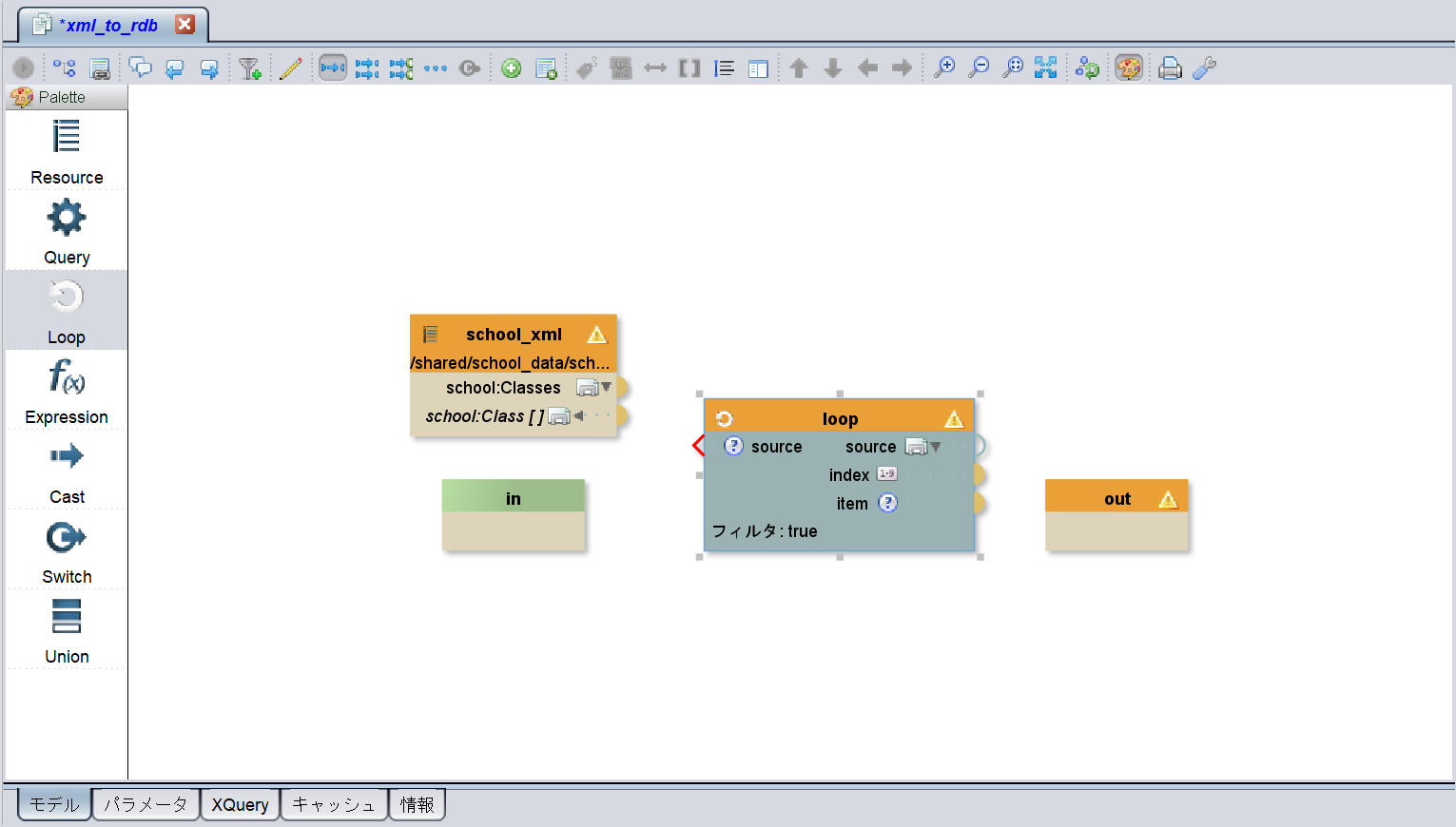Click the warning icon on out node
Image resolution: width=1456 pixels, height=827 pixels.
[1168, 499]
